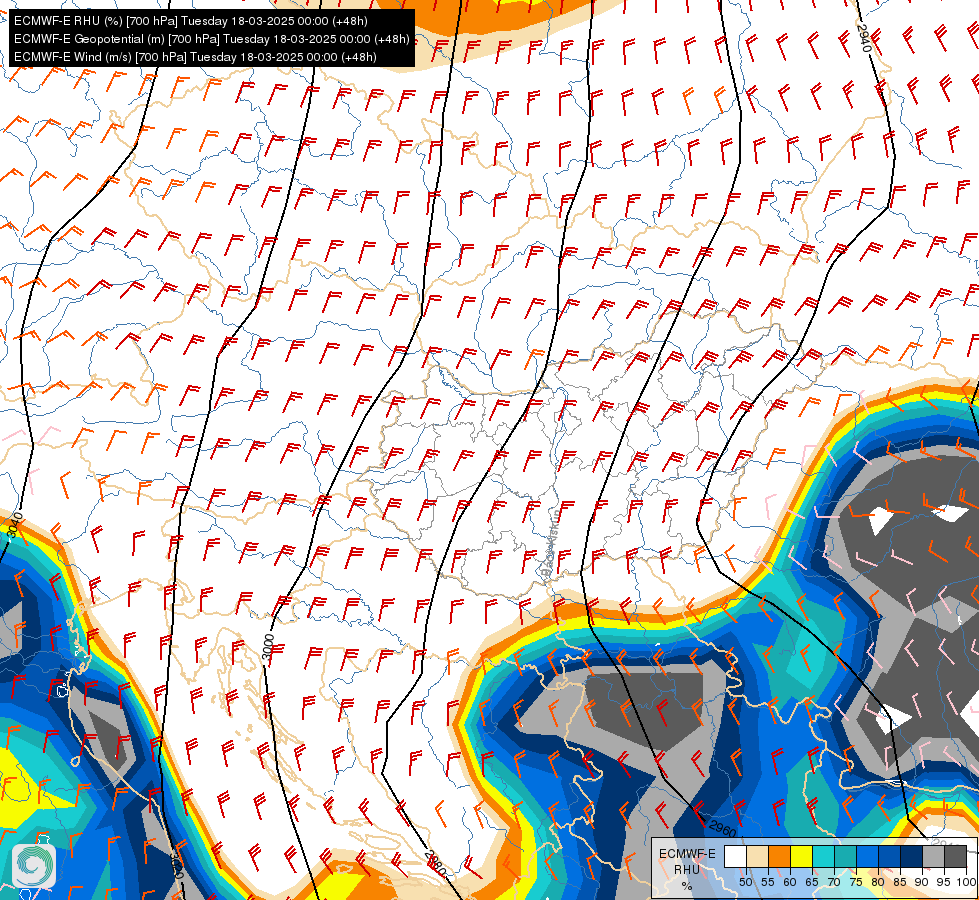The width and height of the screenshot is (979, 900).
Task: Click the legend title ECMWF-E RHU %
Action: pyautogui.click(x=687, y=869)
